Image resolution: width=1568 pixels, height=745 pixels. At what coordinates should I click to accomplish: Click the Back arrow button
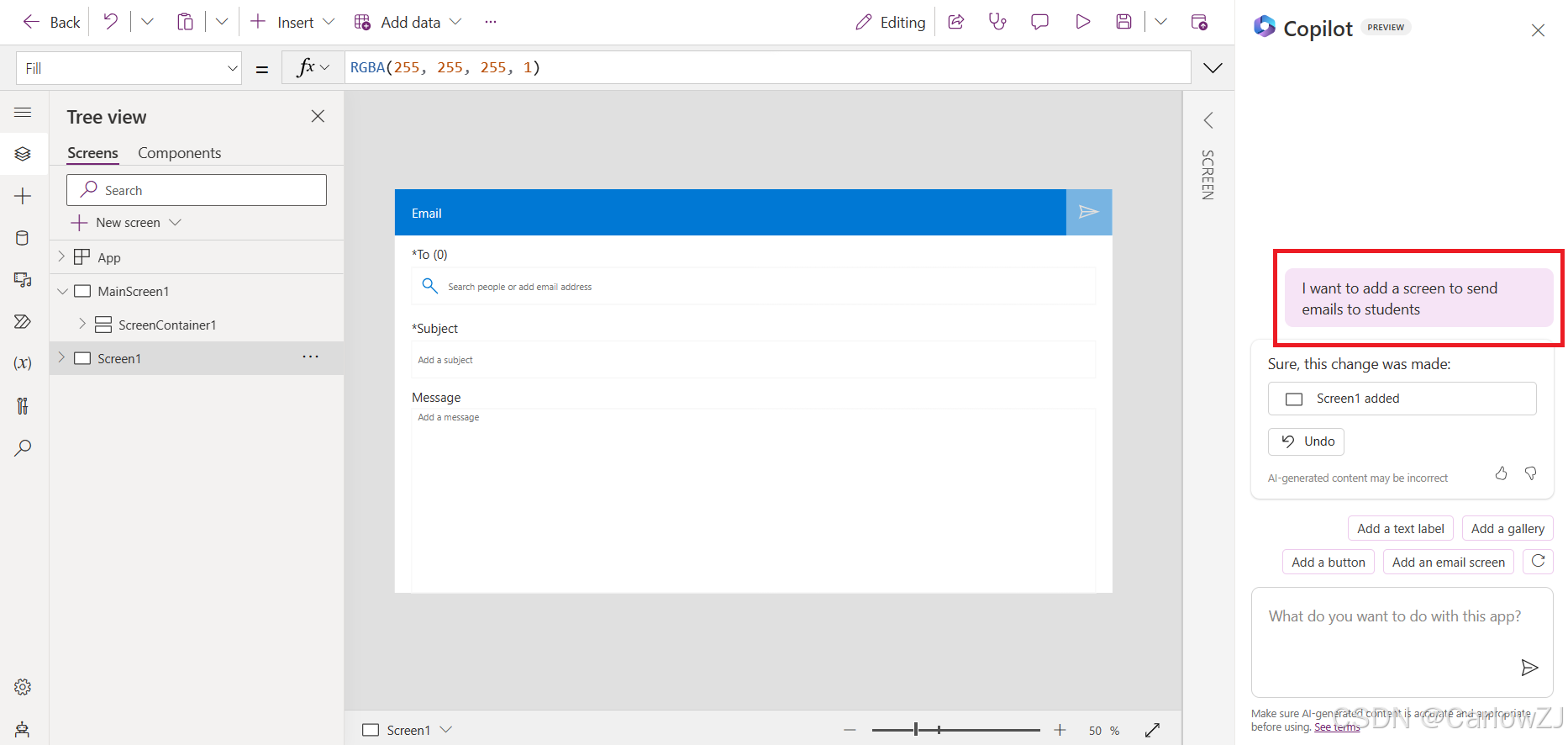click(x=51, y=22)
